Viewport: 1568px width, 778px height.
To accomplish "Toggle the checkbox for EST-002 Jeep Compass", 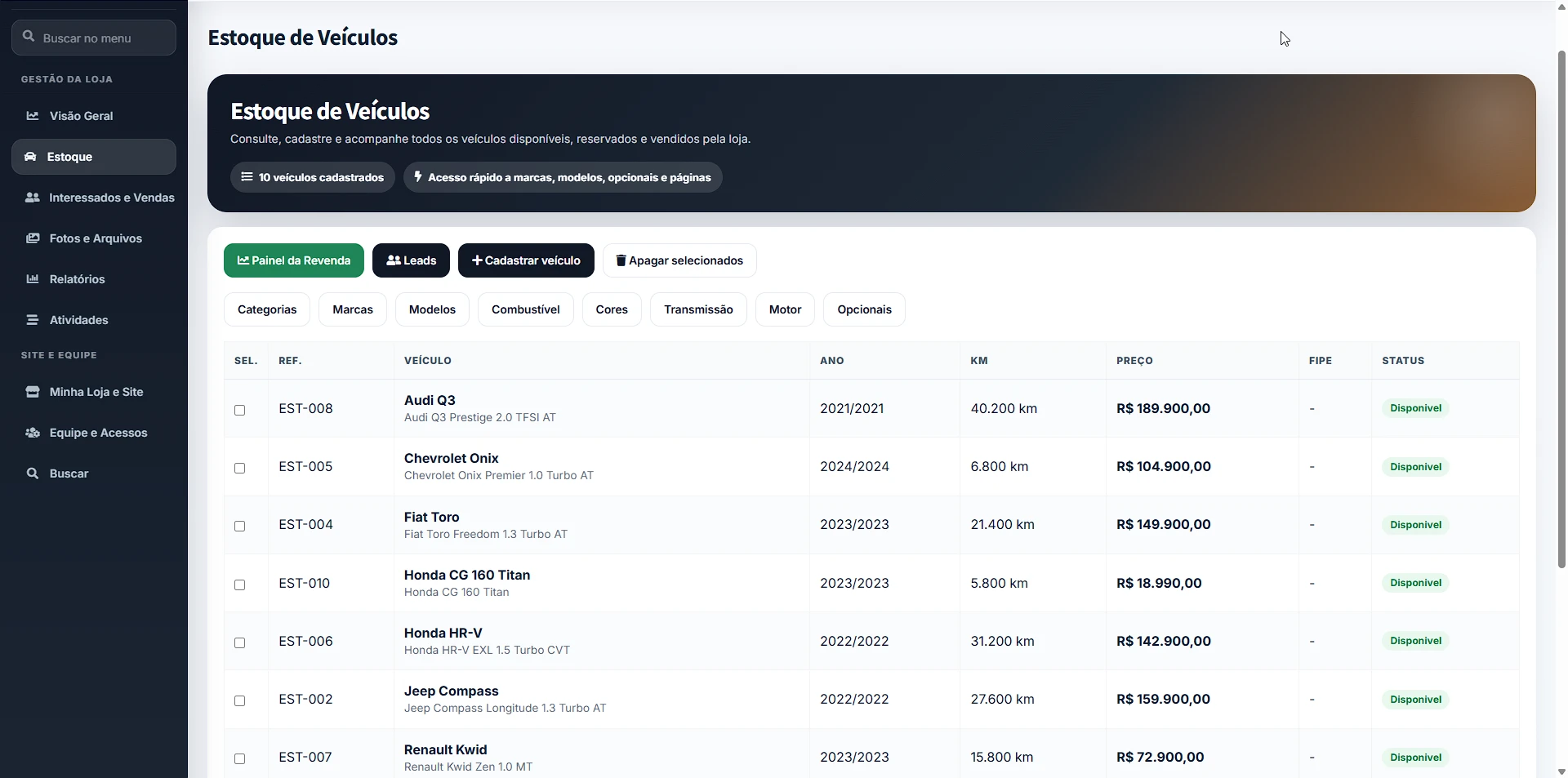I will [x=240, y=700].
